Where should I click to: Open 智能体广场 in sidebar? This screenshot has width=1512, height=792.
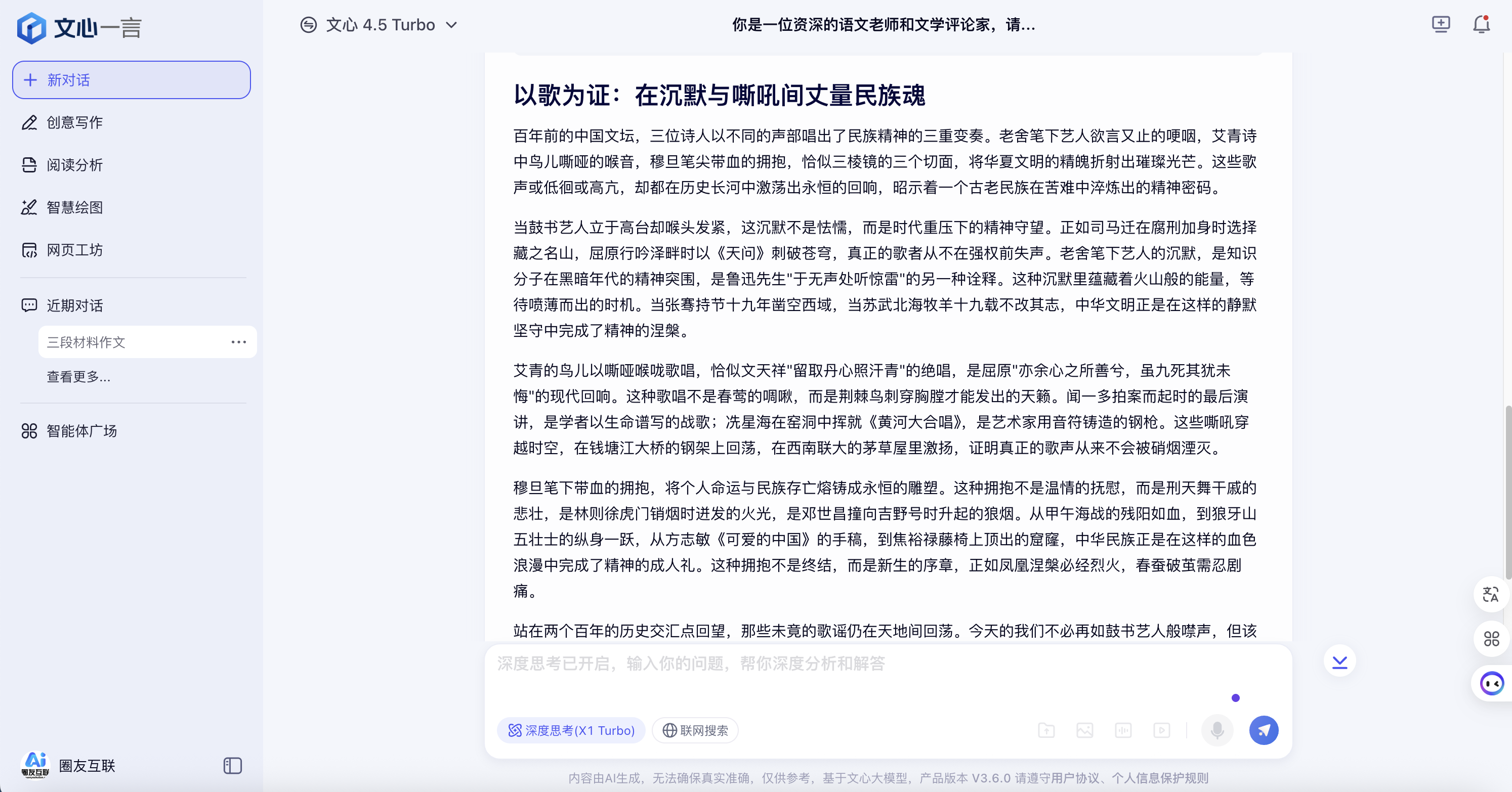coord(81,431)
